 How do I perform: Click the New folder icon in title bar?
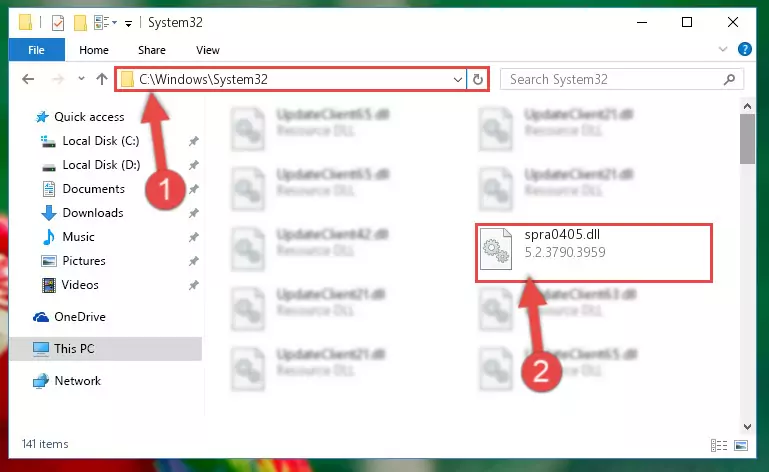point(80,23)
